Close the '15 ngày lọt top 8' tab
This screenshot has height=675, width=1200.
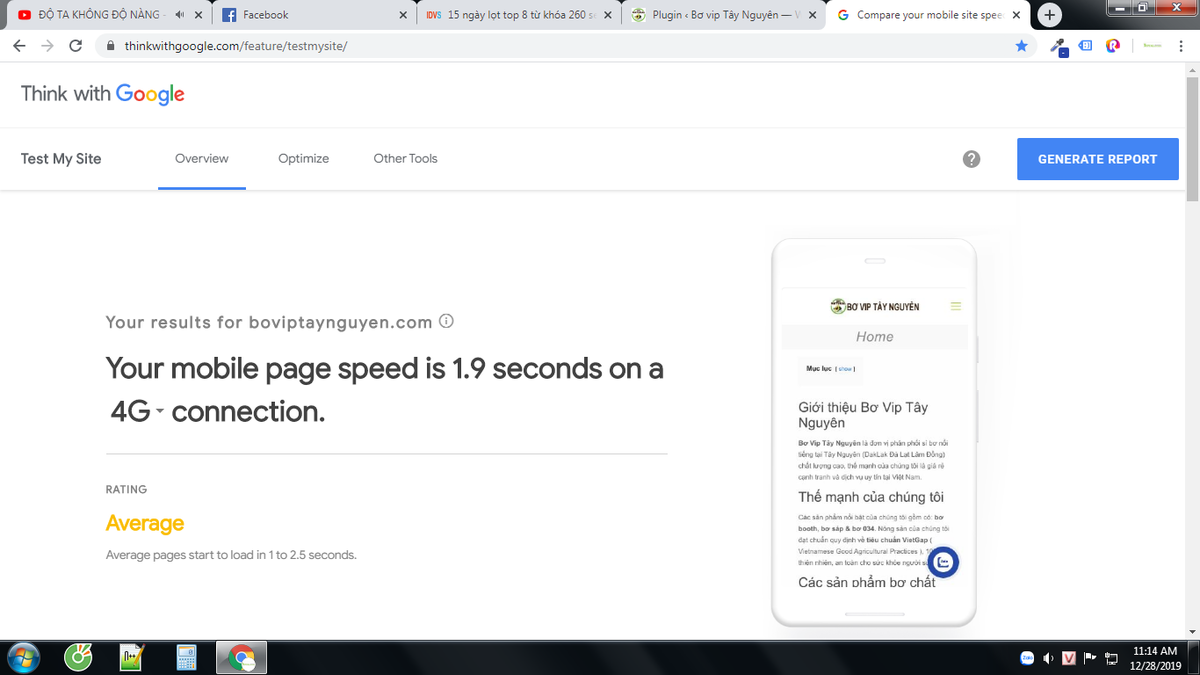click(608, 15)
